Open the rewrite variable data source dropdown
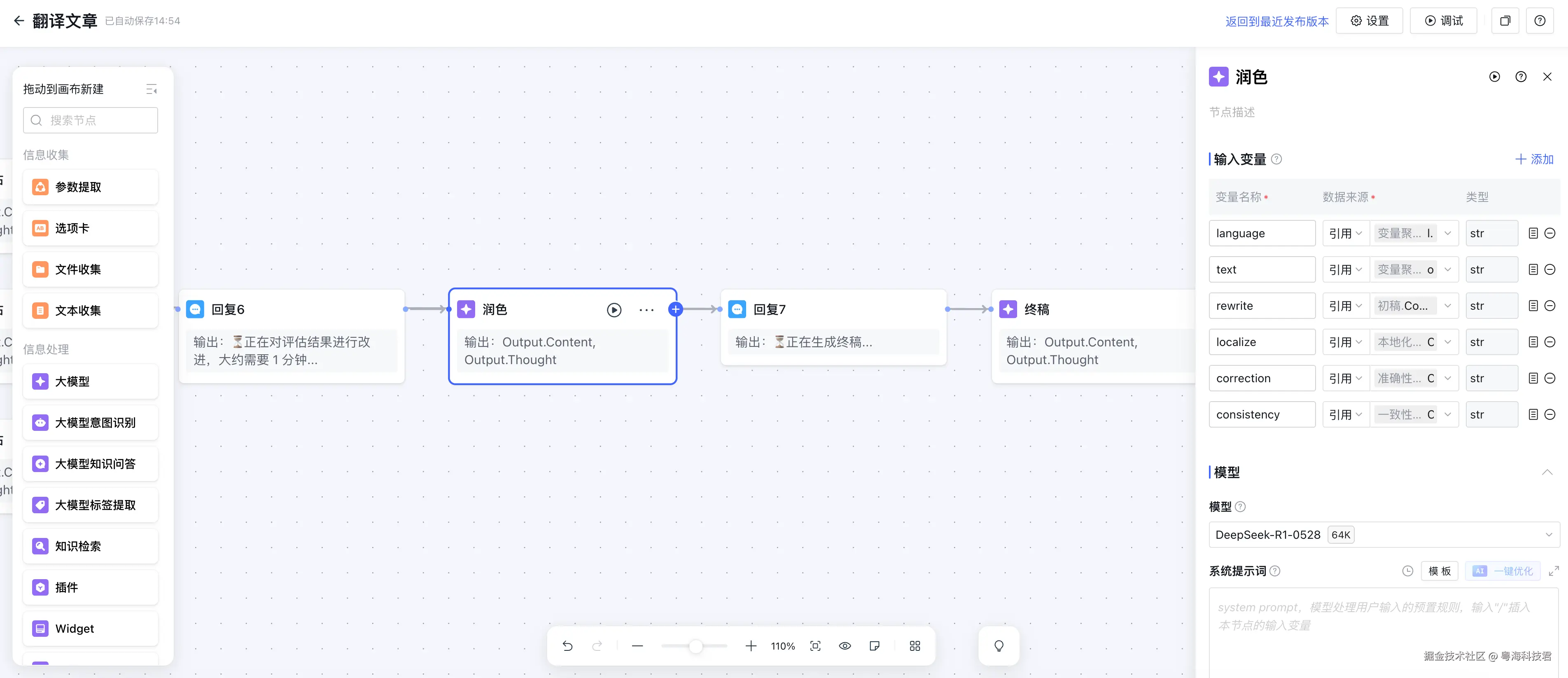This screenshot has height=678, width=1568. pyautogui.click(x=1414, y=306)
